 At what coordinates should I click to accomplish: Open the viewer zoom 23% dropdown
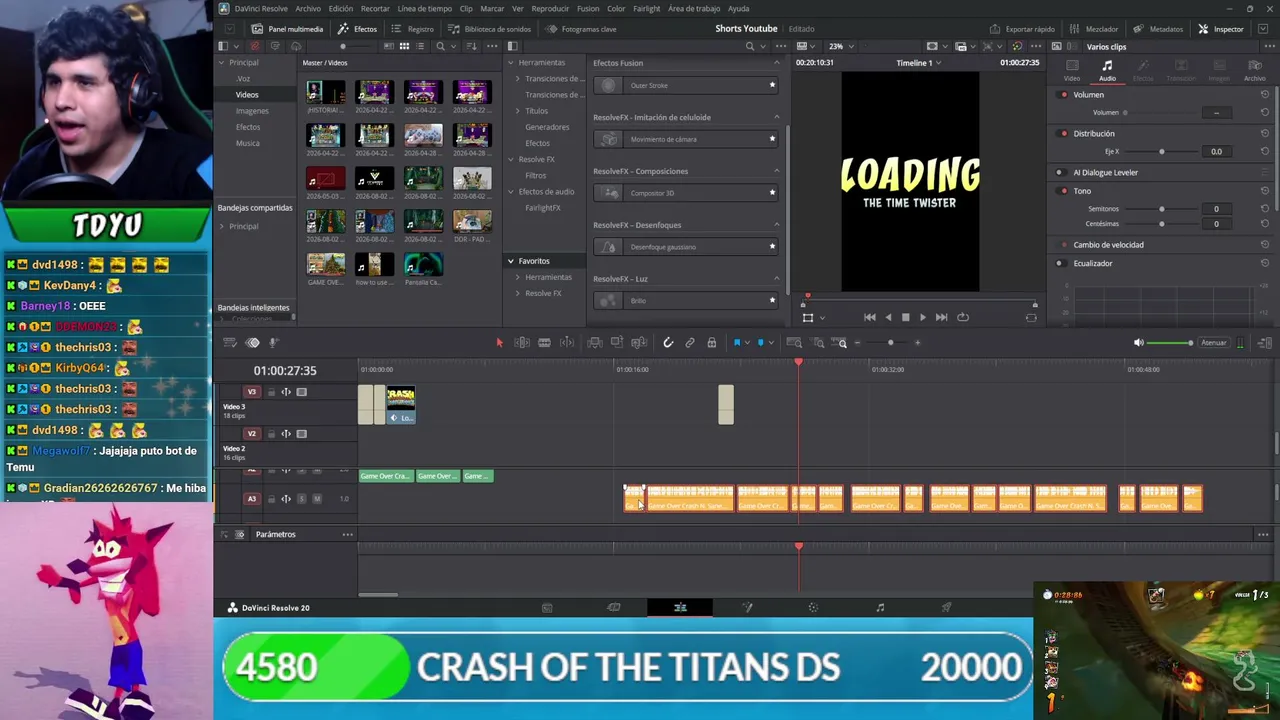[x=839, y=46]
